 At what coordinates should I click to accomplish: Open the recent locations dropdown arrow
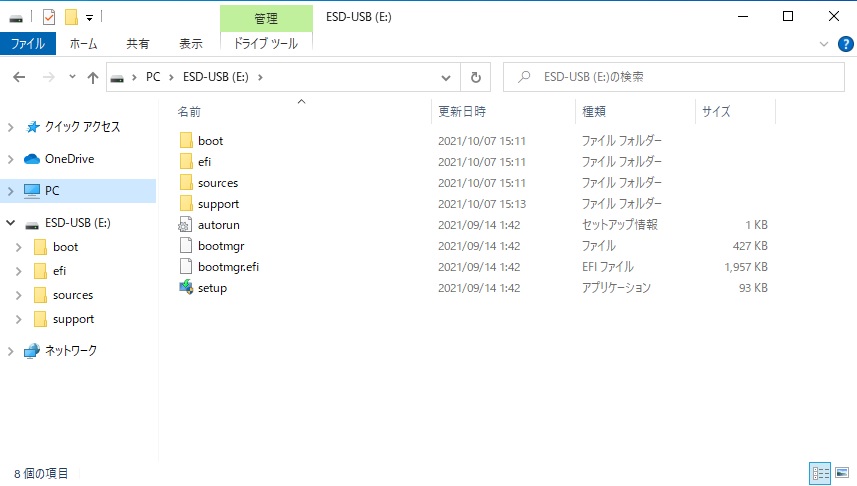click(x=72, y=77)
